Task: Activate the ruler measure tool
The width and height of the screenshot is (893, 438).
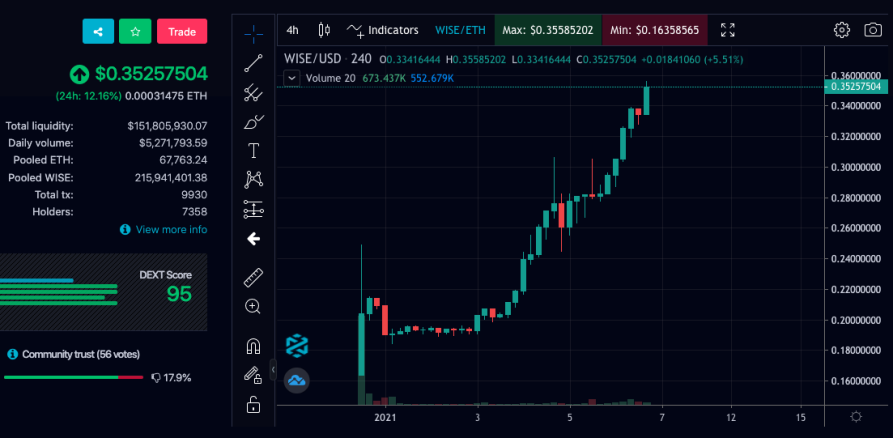Action: 253,277
